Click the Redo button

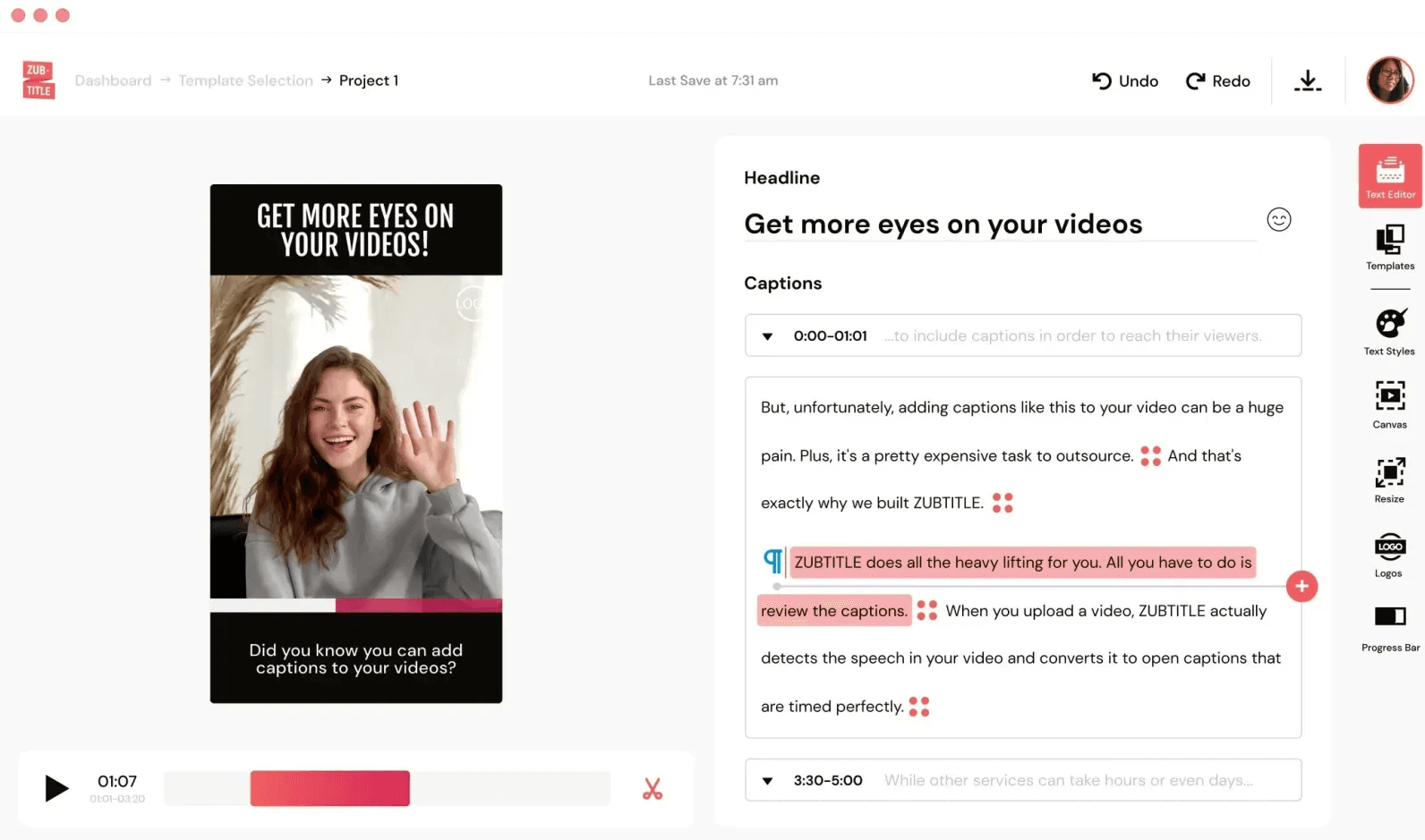[1217, 81]
